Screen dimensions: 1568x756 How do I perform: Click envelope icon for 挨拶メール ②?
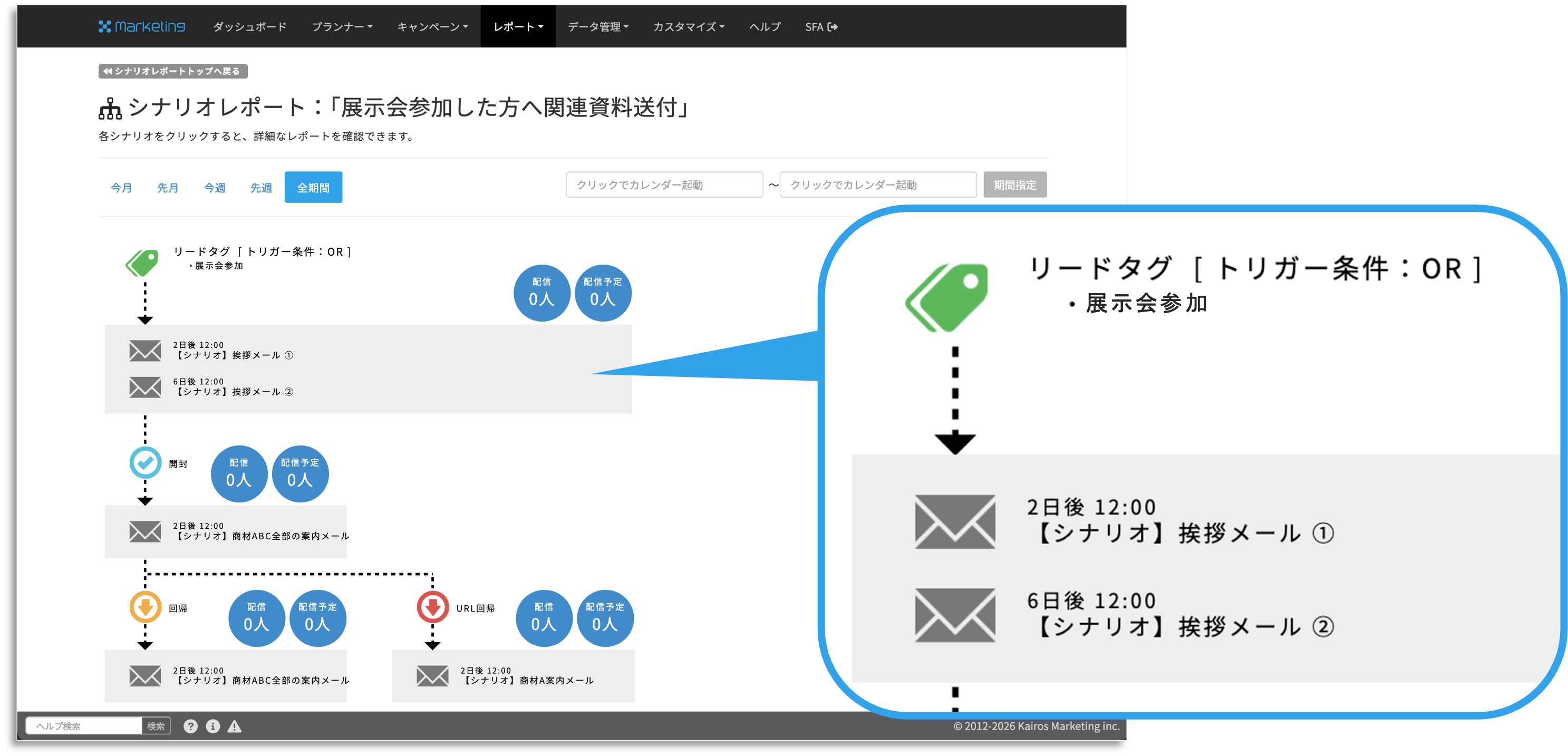point(145,387)
